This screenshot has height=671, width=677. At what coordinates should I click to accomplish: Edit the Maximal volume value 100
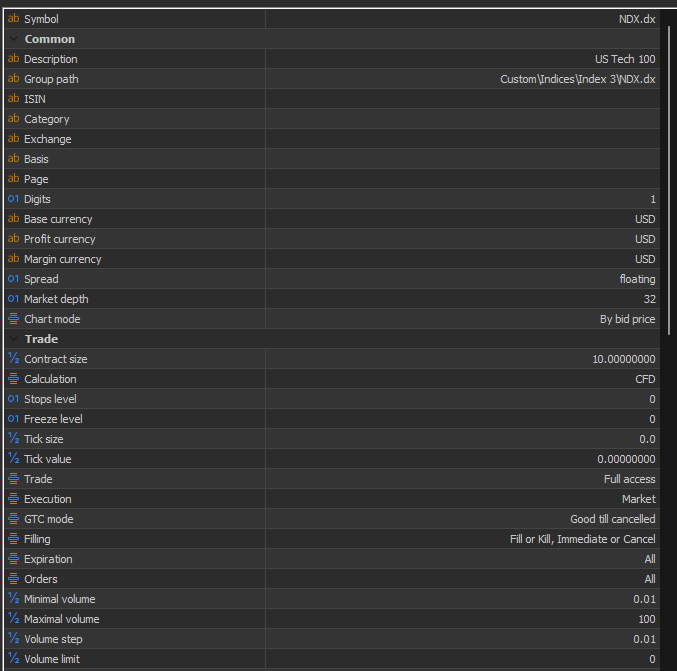462,619
